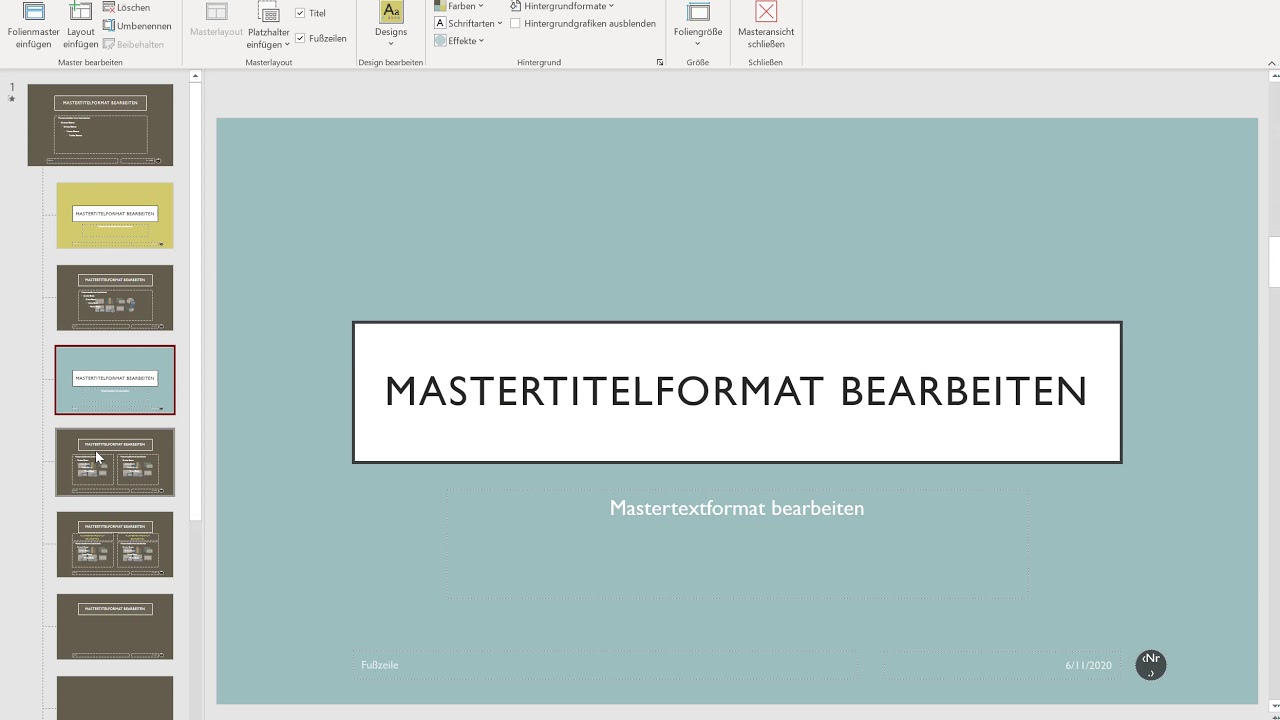Open Hintergrundformate dropdown

[562, 6]
